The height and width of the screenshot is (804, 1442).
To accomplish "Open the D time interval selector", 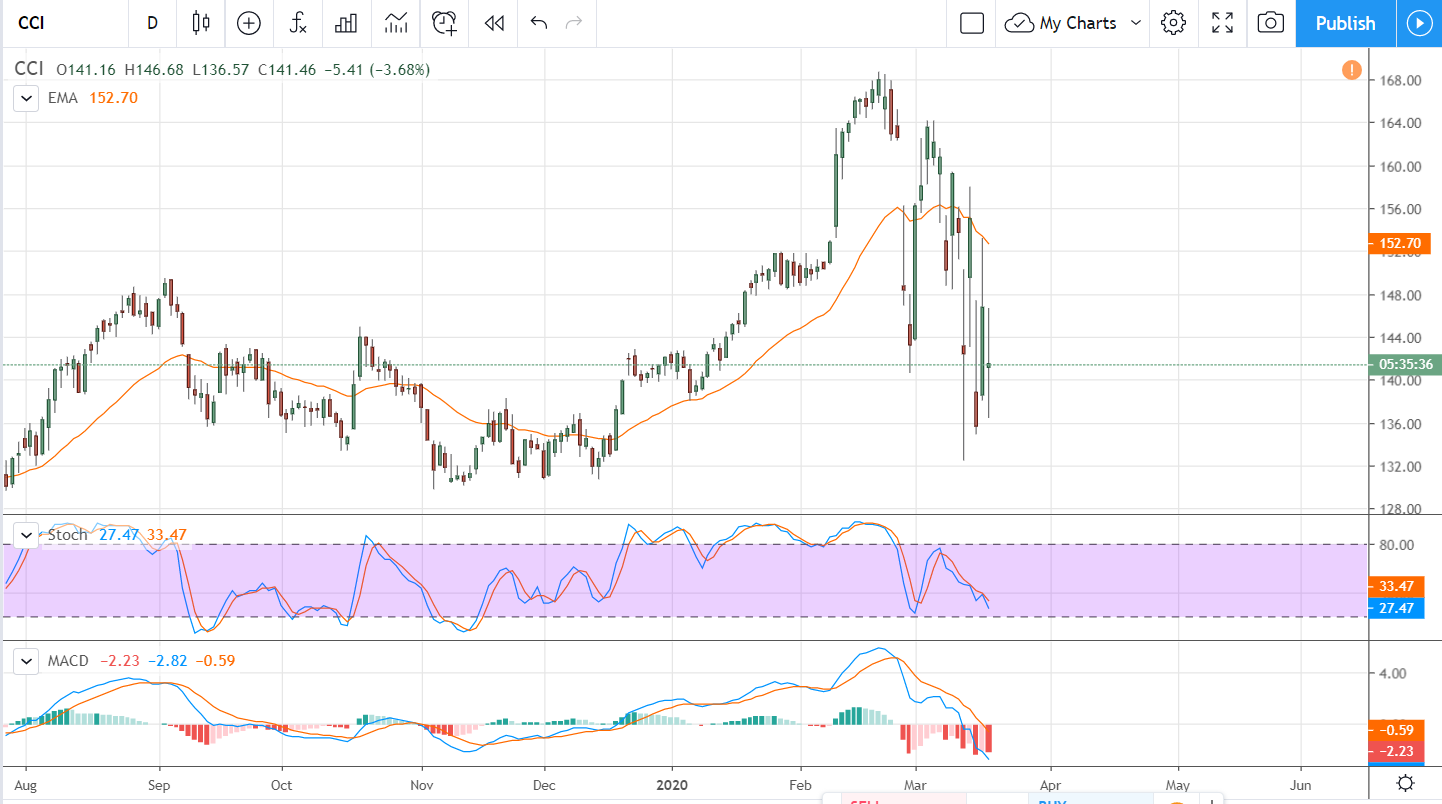I will click(x=153, y=23).
